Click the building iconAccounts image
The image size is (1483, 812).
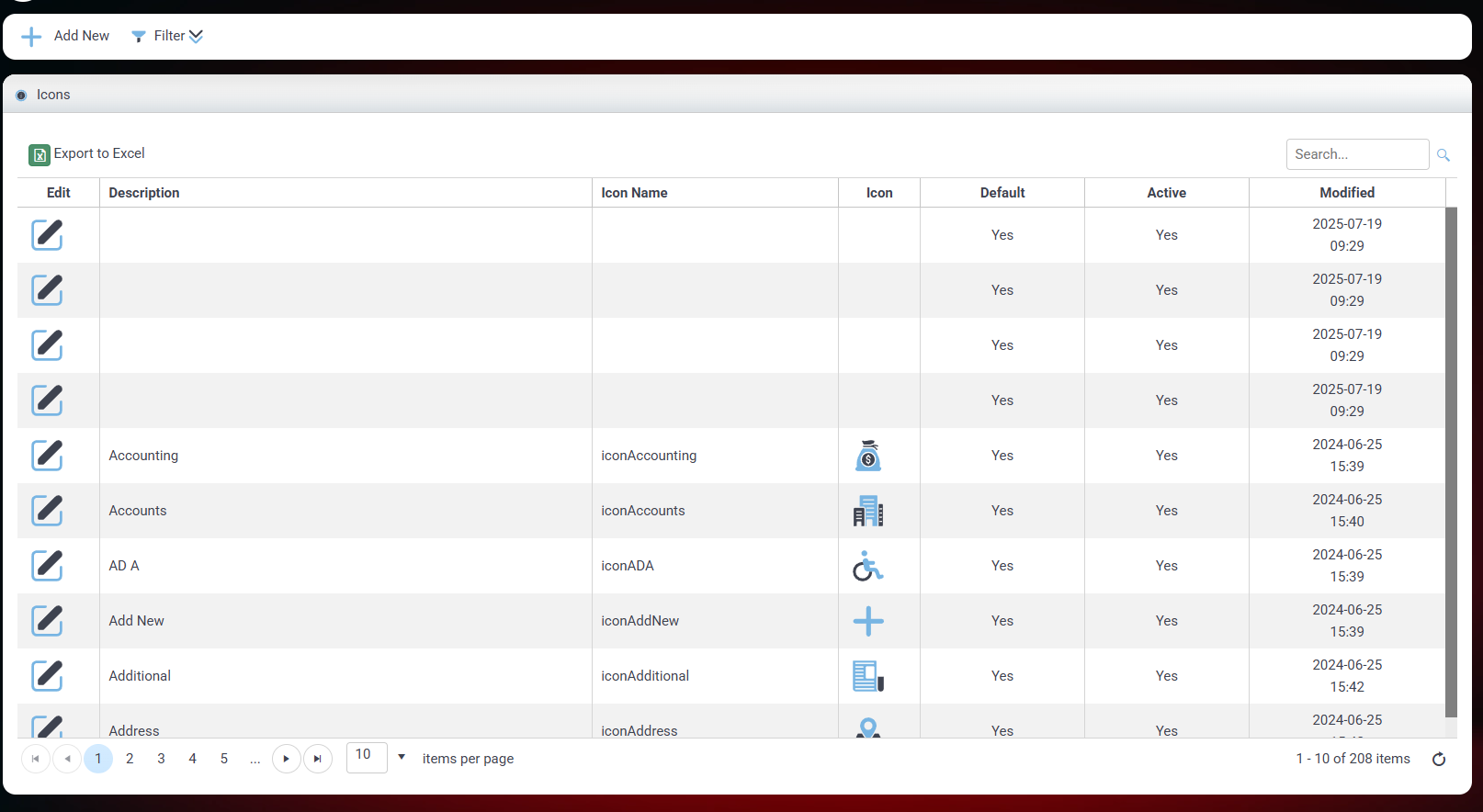click(867, 512)
